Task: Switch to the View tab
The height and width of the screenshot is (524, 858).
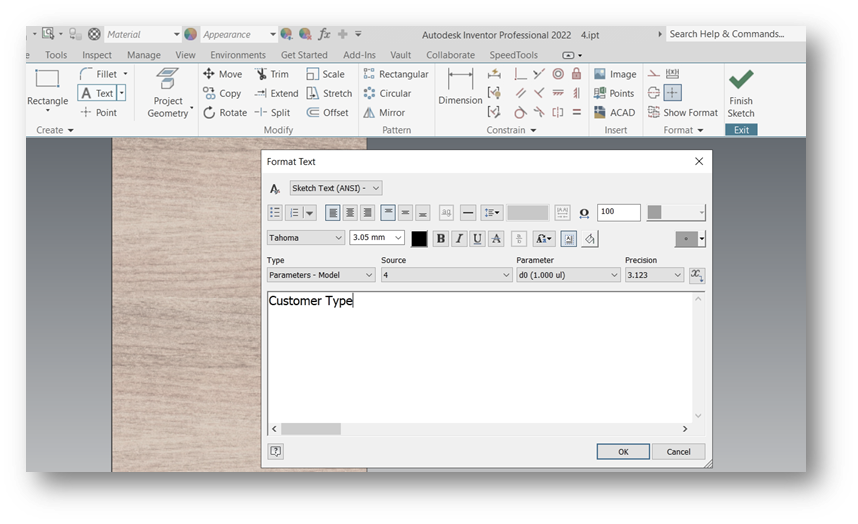Action: click(x=185, y=55)
